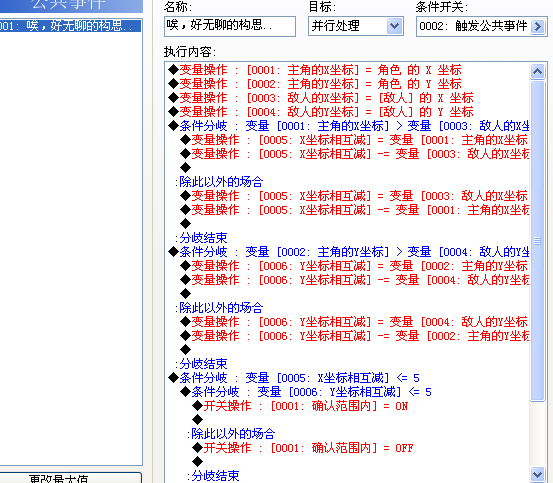Select the 开关操作 确认范围内 = OFF line
Viewport: 553px width, 483px height.
[x=303, y=448]
